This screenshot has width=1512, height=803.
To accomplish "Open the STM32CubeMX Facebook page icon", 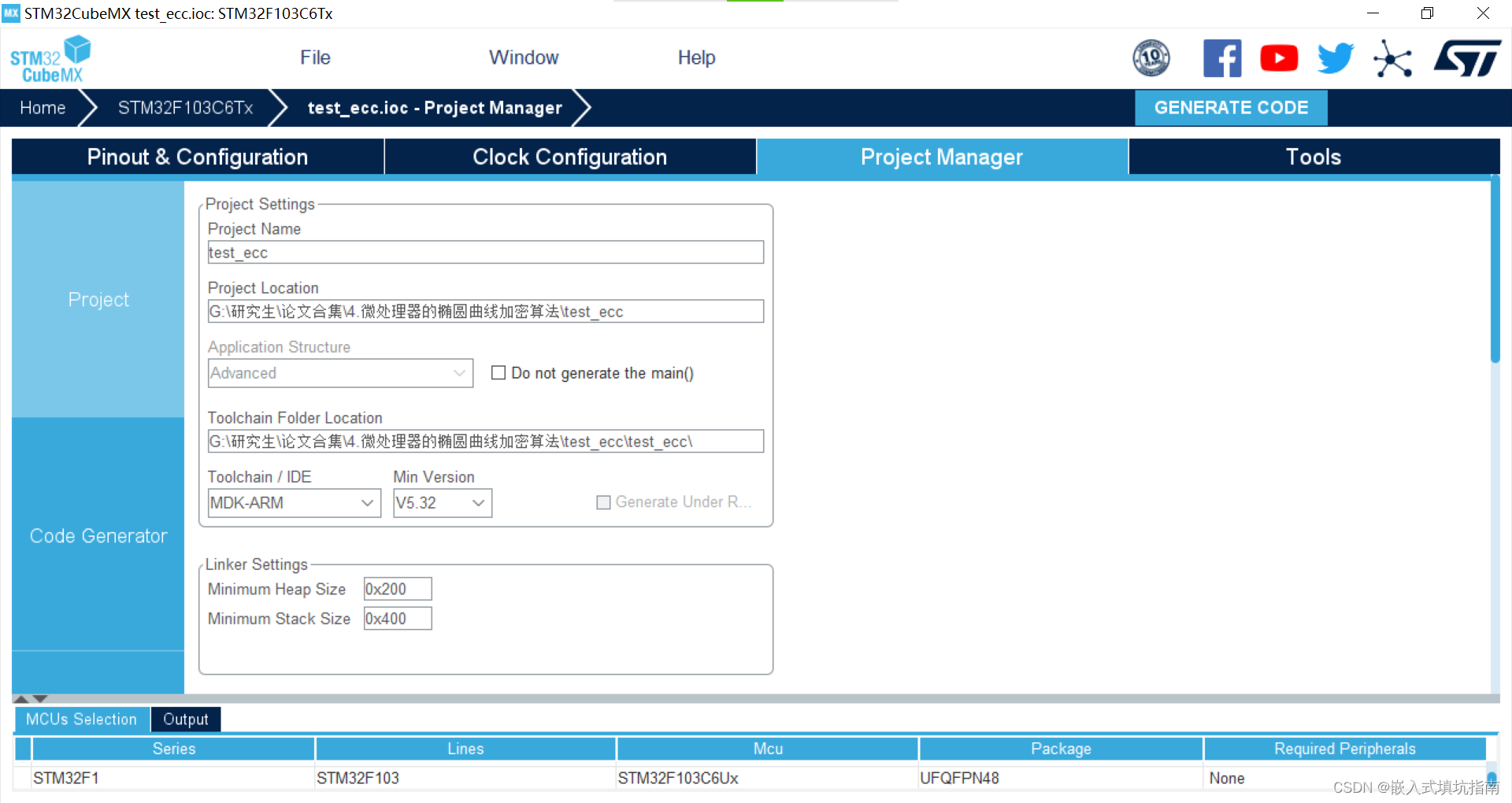I will pos(1221,57).
